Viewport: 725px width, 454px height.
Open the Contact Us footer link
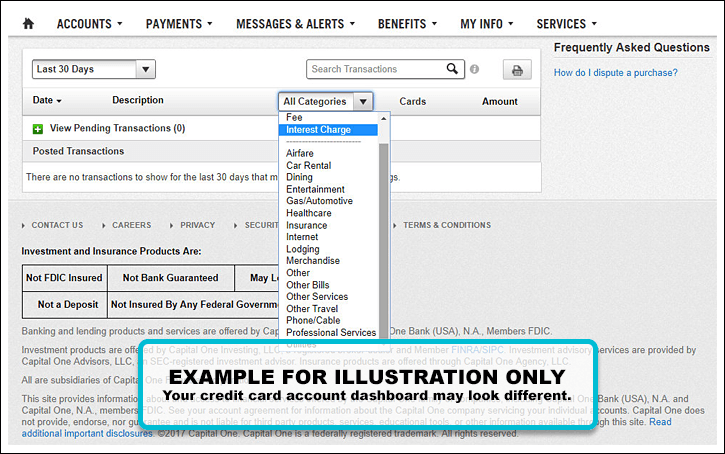(x=57, y=225)
